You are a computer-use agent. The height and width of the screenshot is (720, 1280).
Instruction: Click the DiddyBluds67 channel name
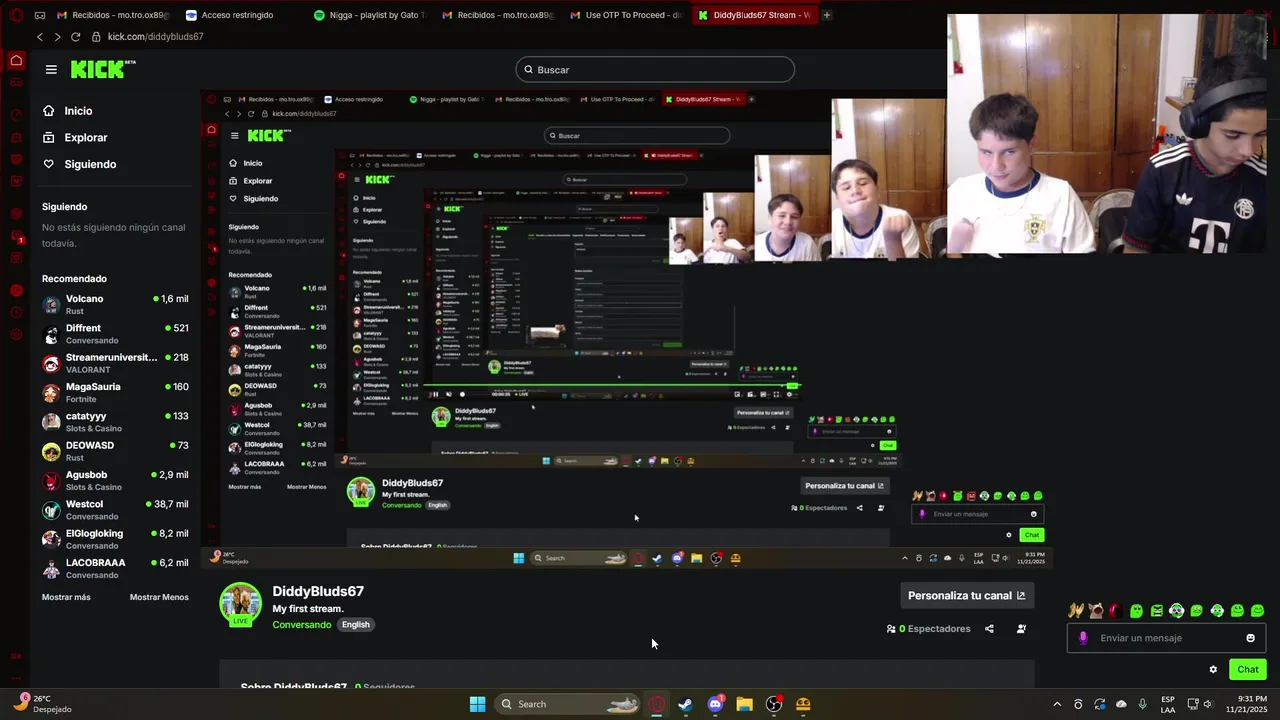(x=318, y=591)
